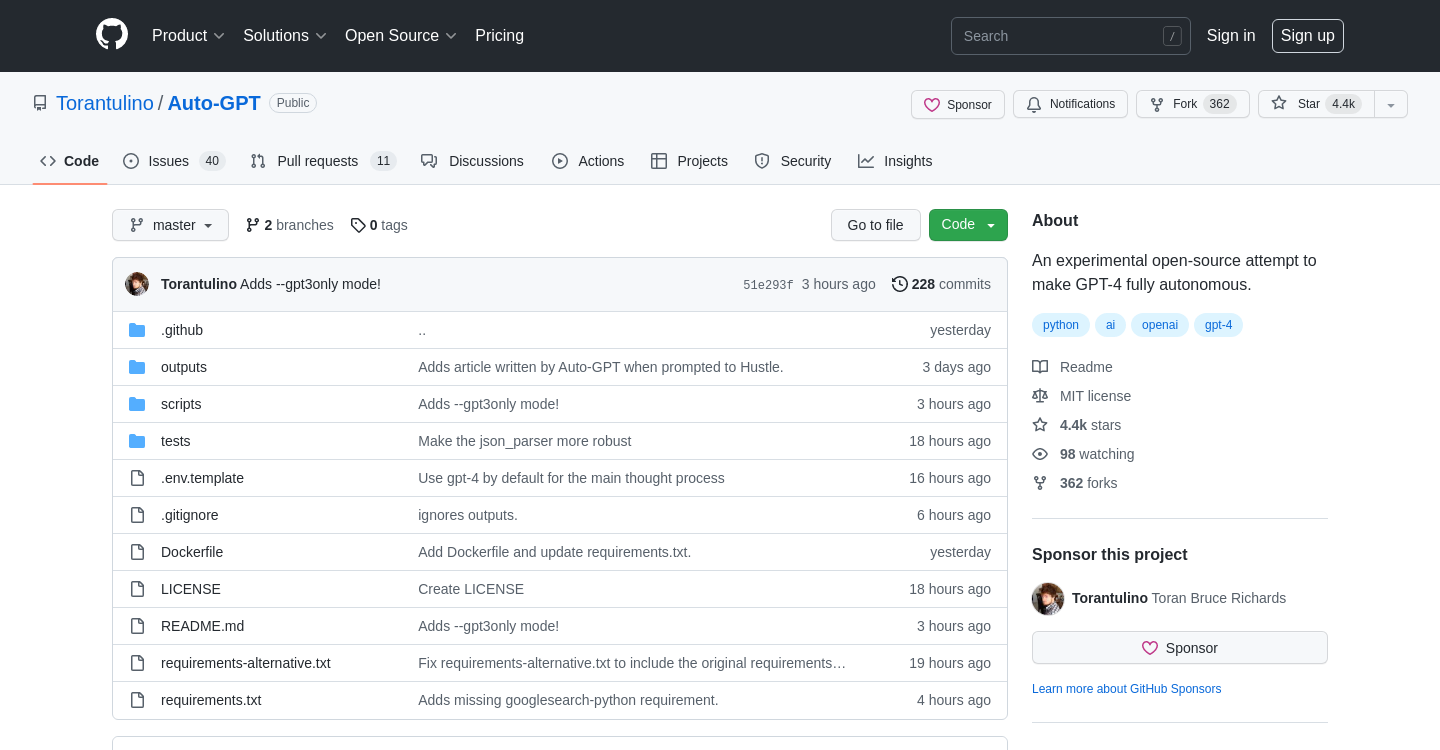1440x750 pixels.
Task: Click Torantulino's avatar in the commit row
Action: click(137, 284)
